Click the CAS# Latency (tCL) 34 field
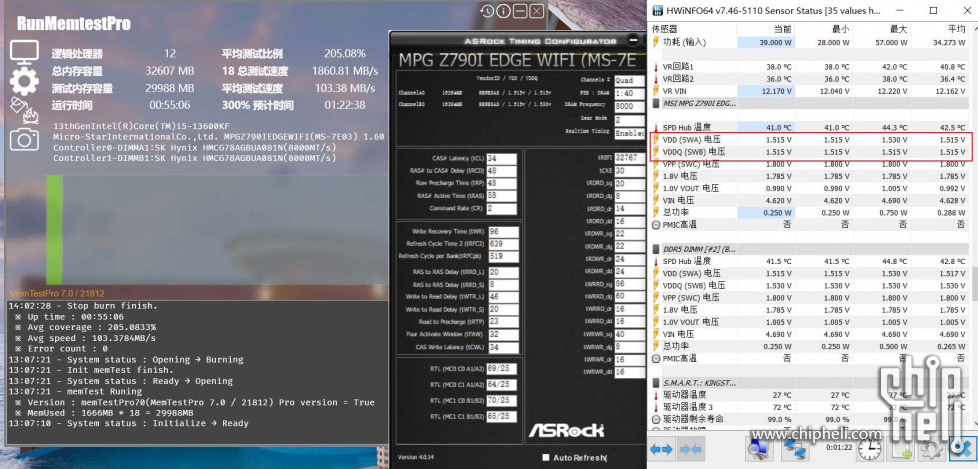The image size is (978, 469). [x=501, y=158]
